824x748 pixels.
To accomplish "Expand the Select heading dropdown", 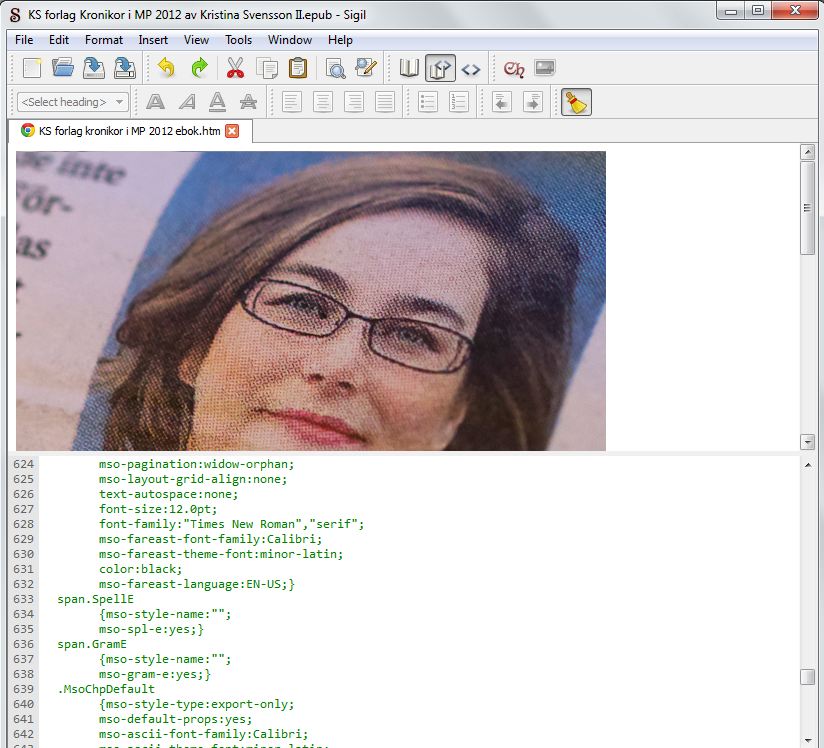I will 73,102.
